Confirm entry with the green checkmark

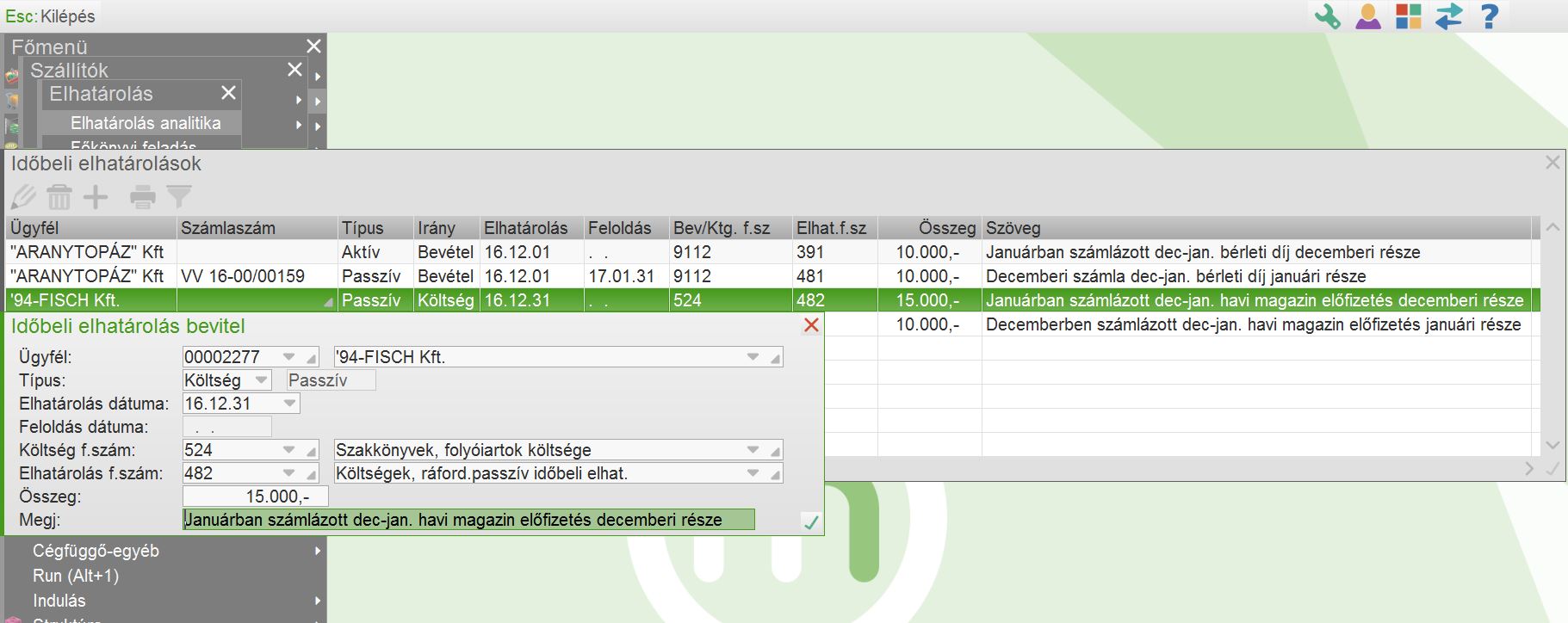pos(811,521)
